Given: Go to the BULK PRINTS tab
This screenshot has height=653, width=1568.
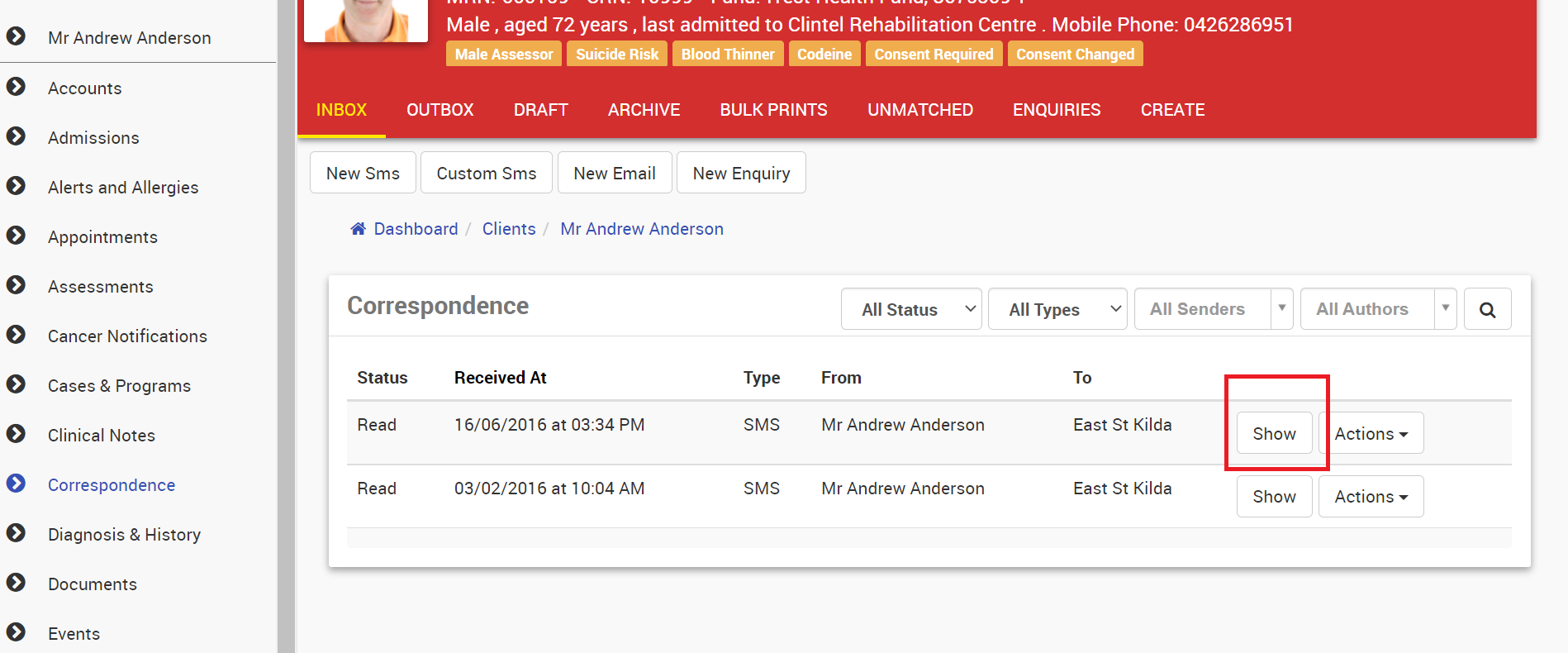Looking at the screenshot, I should pos(773,110).
